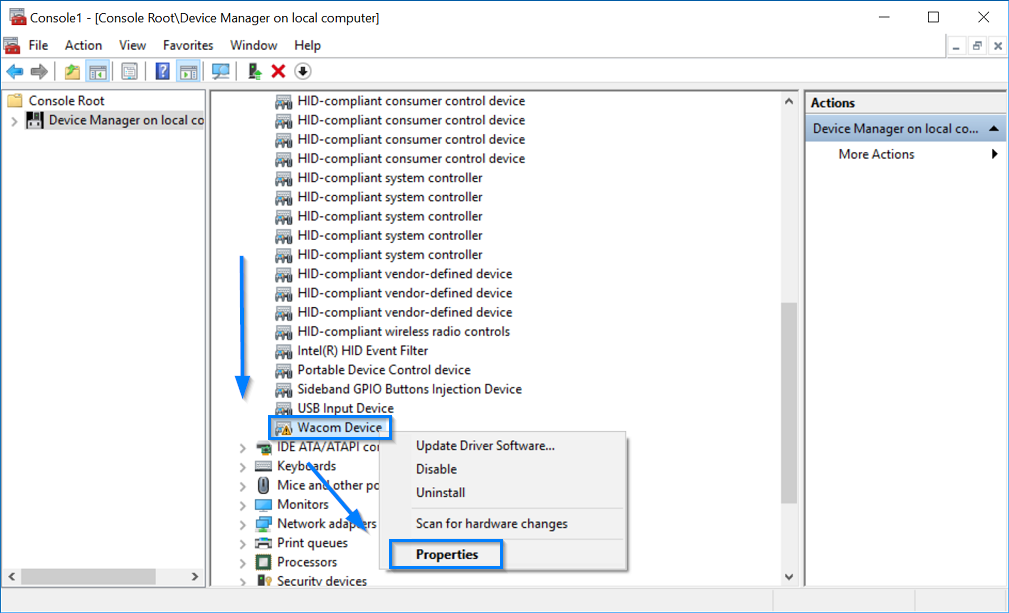Select the USB Input Device entry
This screenshot has height=613, width=1009.
coord(345,408)
